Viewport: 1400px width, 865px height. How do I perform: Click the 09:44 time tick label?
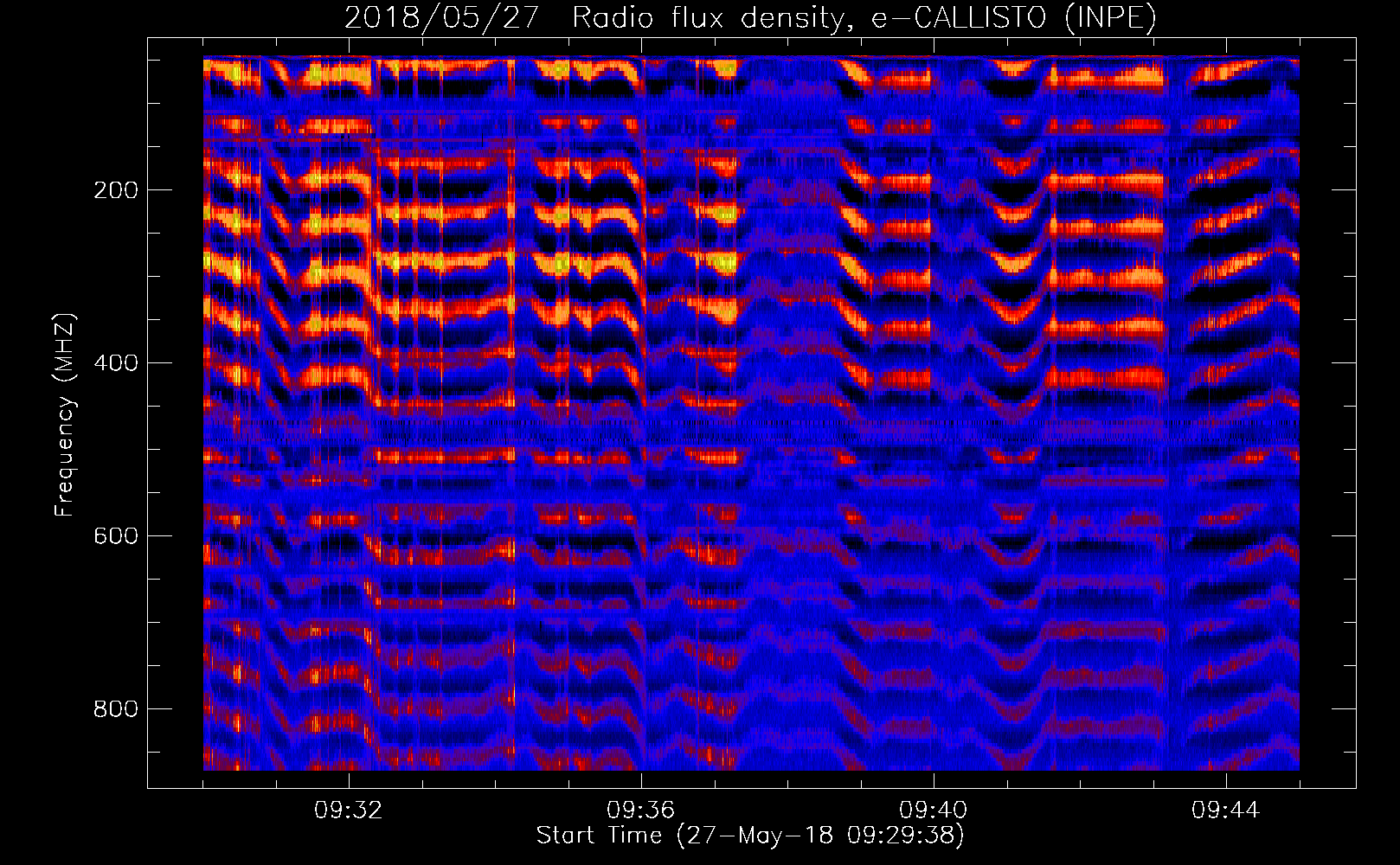point(1226,811)
